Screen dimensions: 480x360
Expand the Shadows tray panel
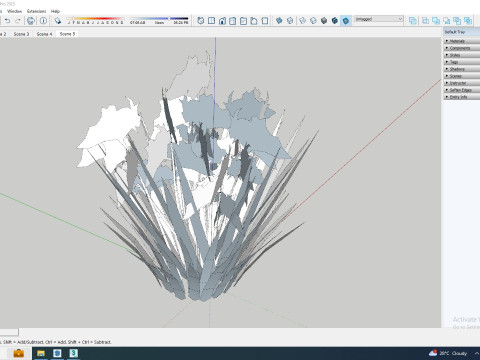pos(462,69)
